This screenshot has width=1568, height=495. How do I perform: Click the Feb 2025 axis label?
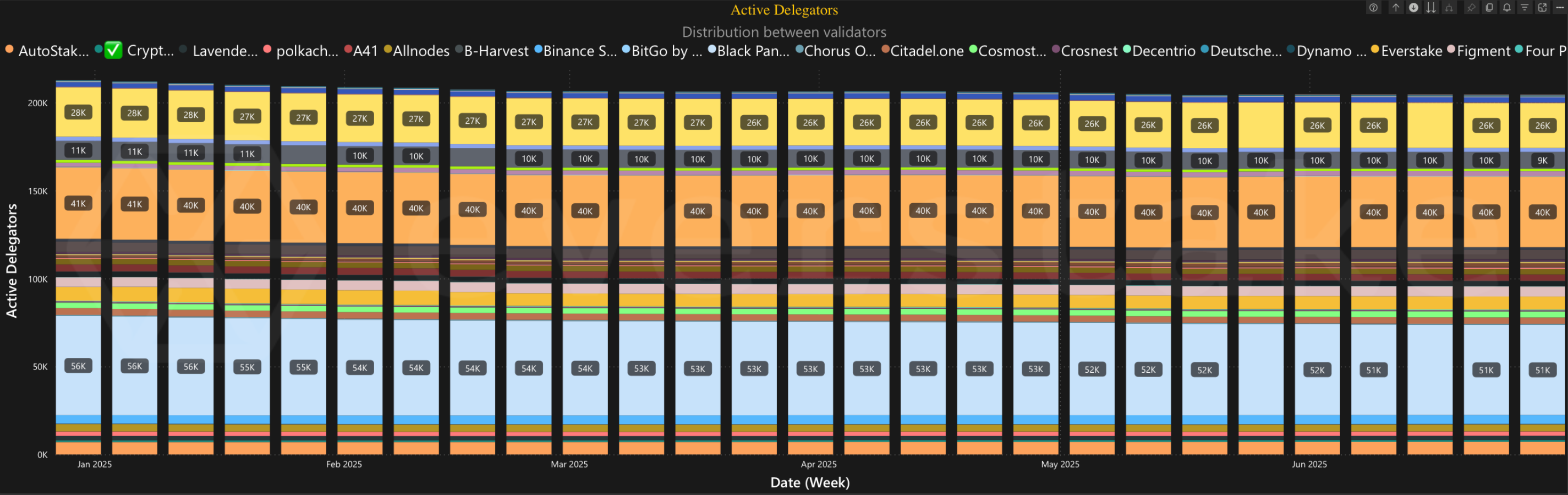(x=344, y=464)
